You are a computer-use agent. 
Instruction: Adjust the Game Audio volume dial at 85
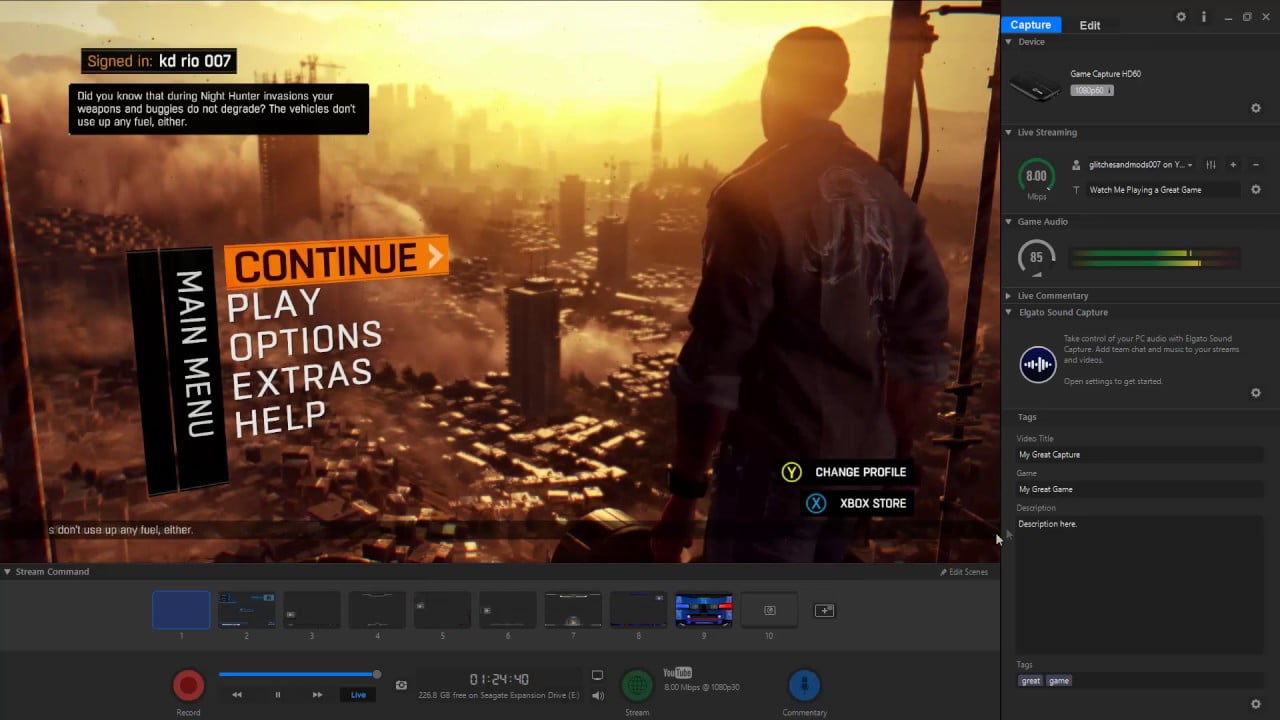1036,258
